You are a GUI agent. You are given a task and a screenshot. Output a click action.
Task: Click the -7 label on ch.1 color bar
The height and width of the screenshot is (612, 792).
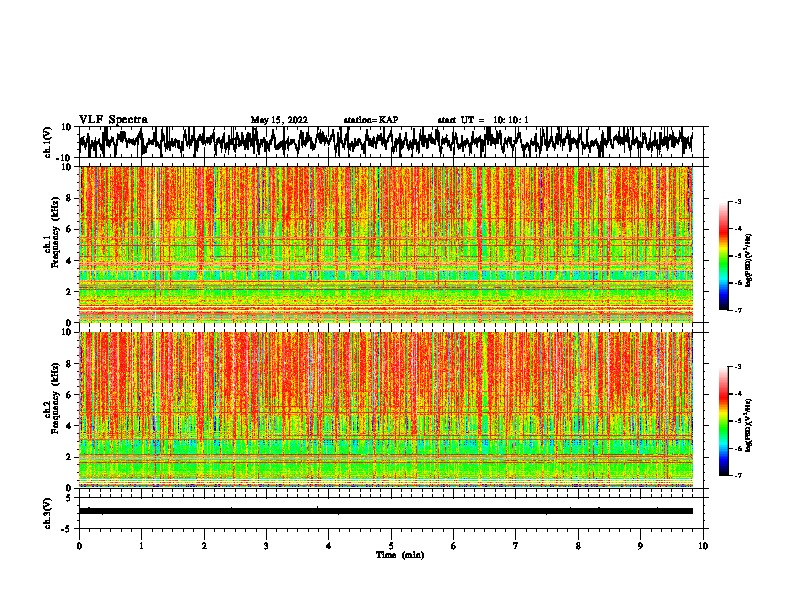click(x=737, y=310)
